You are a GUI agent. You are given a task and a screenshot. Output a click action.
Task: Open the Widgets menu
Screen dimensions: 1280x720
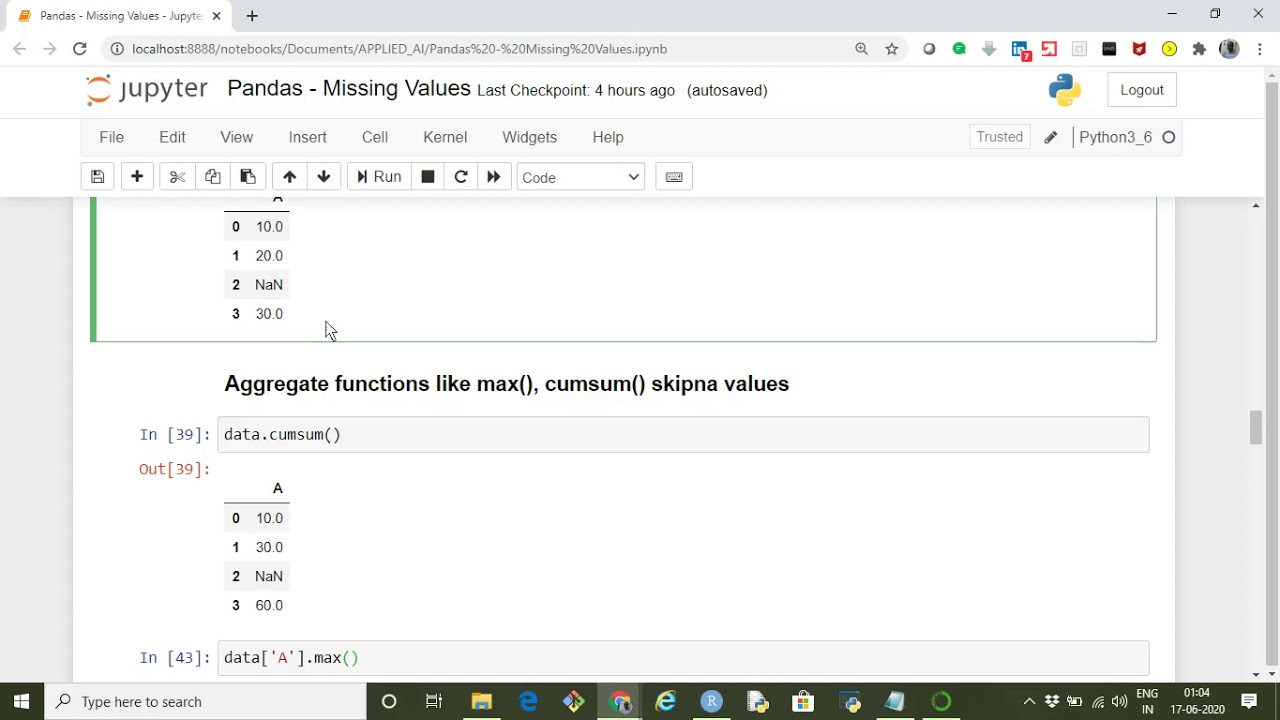click(x=529, y=137)
